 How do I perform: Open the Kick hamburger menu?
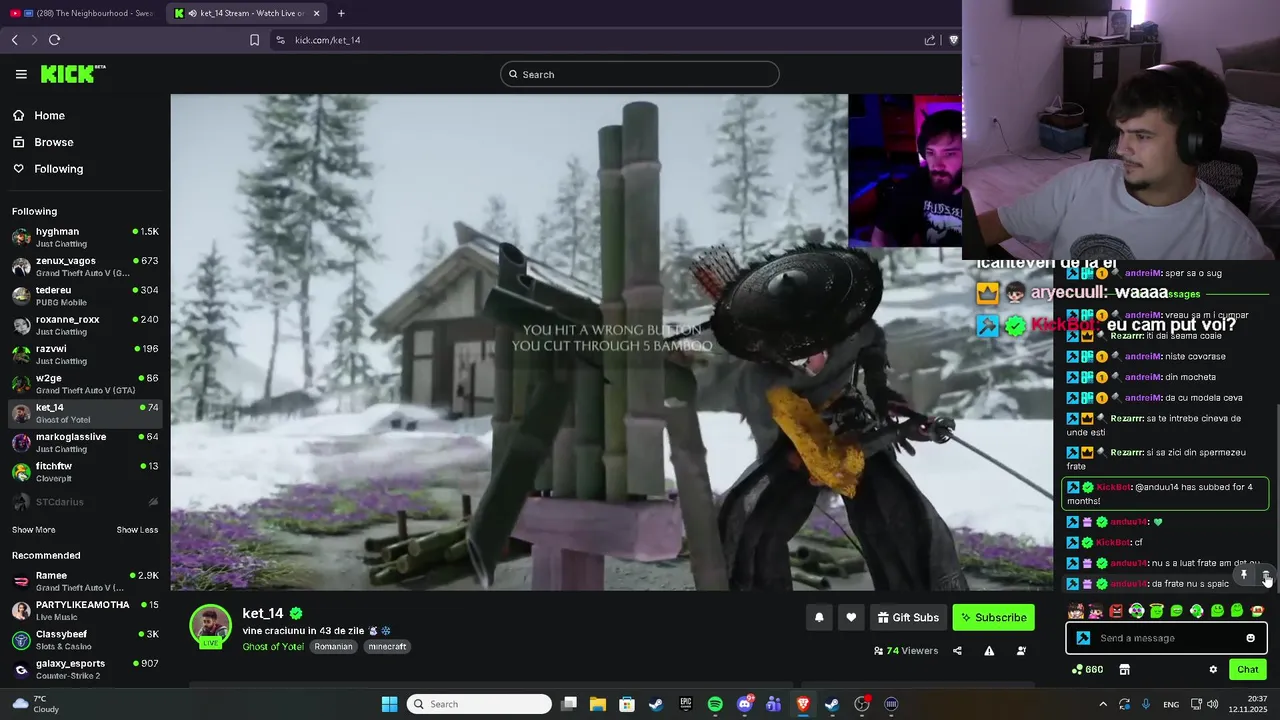[x=21, y=74]
